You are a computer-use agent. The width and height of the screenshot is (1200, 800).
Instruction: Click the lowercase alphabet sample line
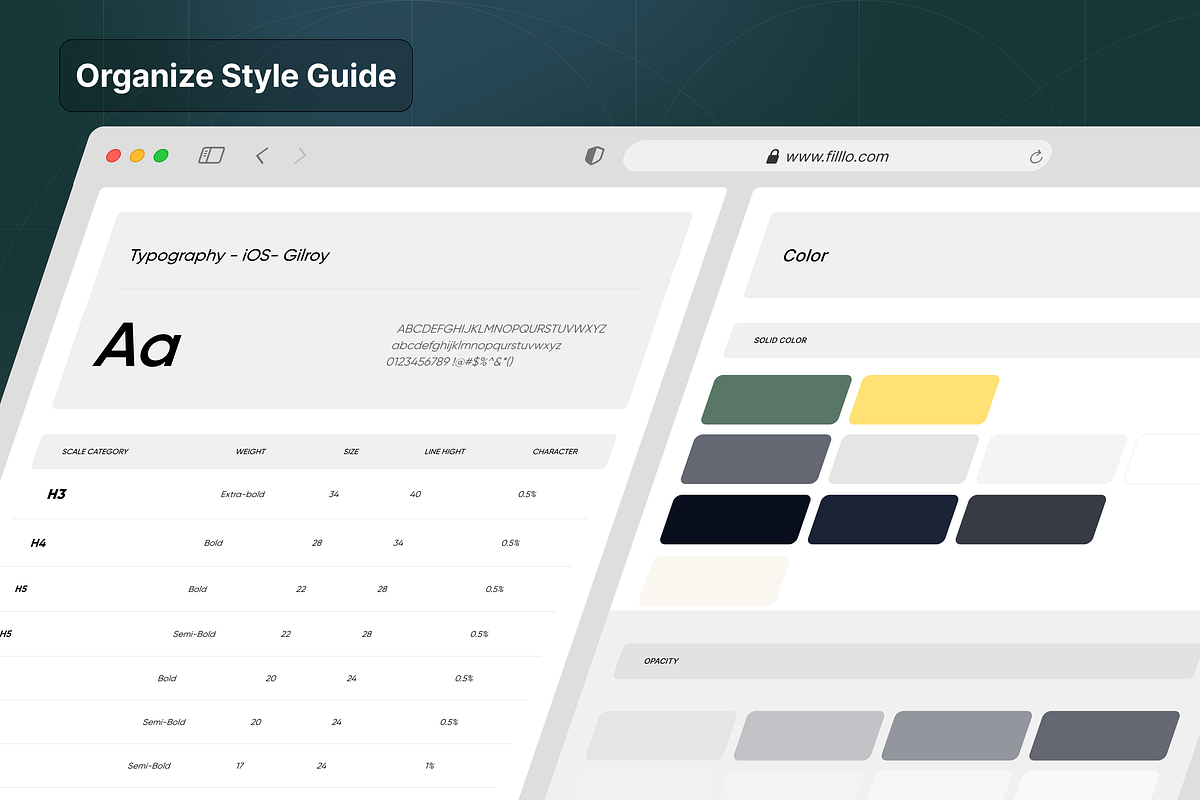[x=476, y=345]
